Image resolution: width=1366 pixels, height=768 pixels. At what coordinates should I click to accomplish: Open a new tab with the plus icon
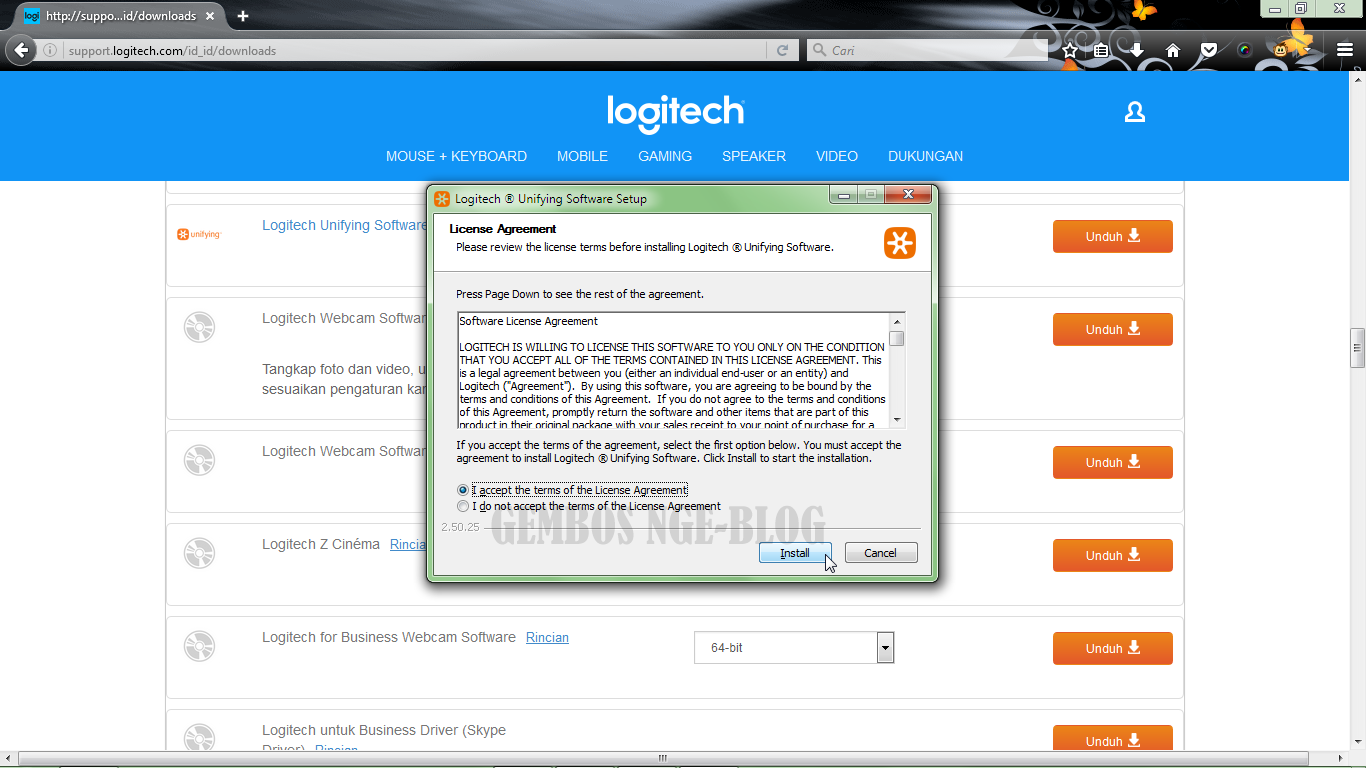pos(243,16)
